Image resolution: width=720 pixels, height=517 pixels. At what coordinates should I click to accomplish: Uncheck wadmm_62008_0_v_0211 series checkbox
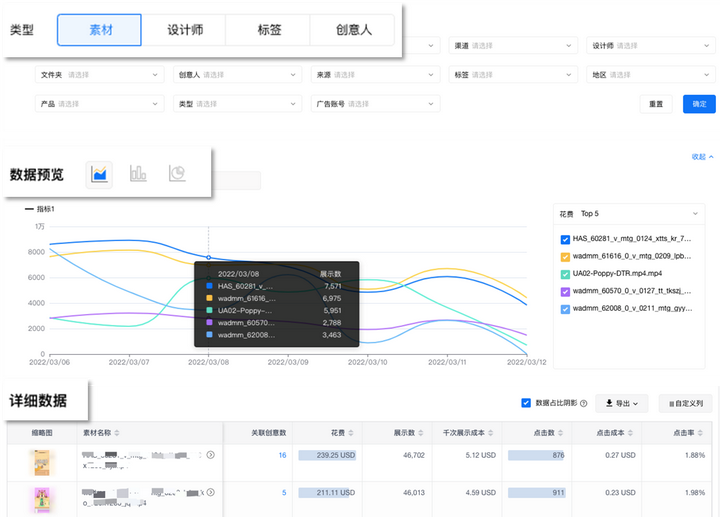coord(565,309)
